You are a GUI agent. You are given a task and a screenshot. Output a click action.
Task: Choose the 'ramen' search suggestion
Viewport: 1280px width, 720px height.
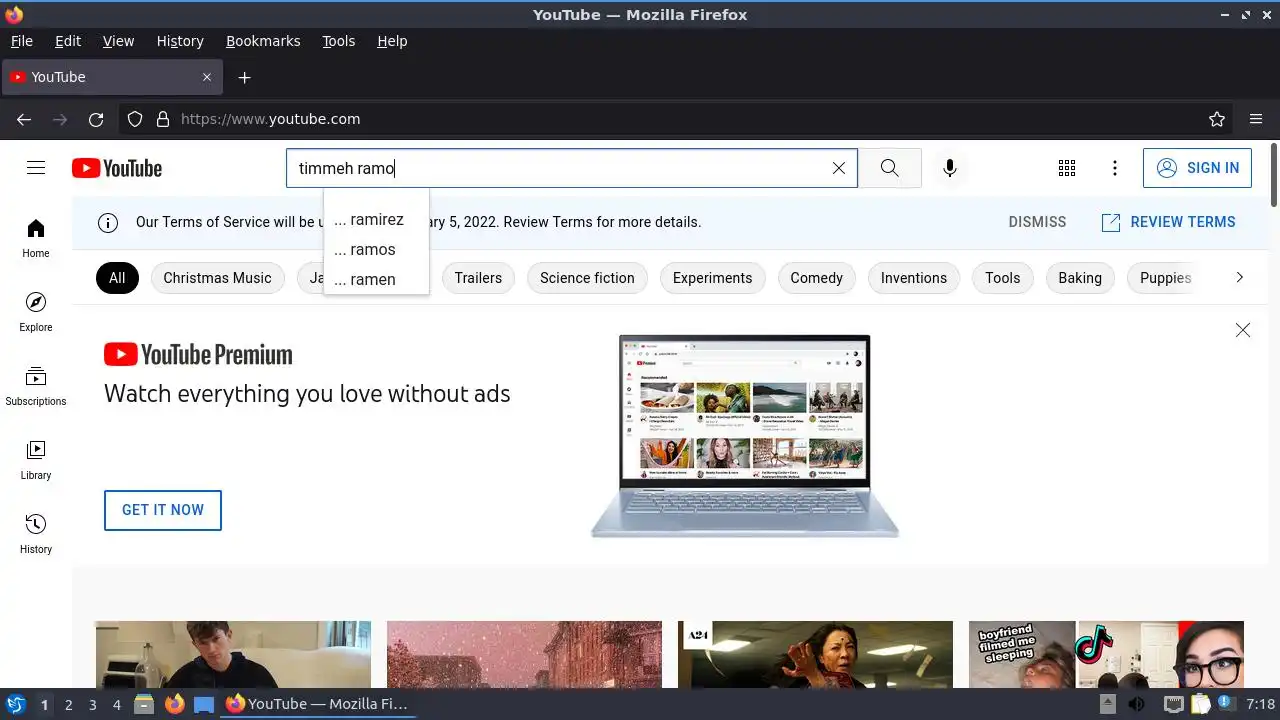376,279
